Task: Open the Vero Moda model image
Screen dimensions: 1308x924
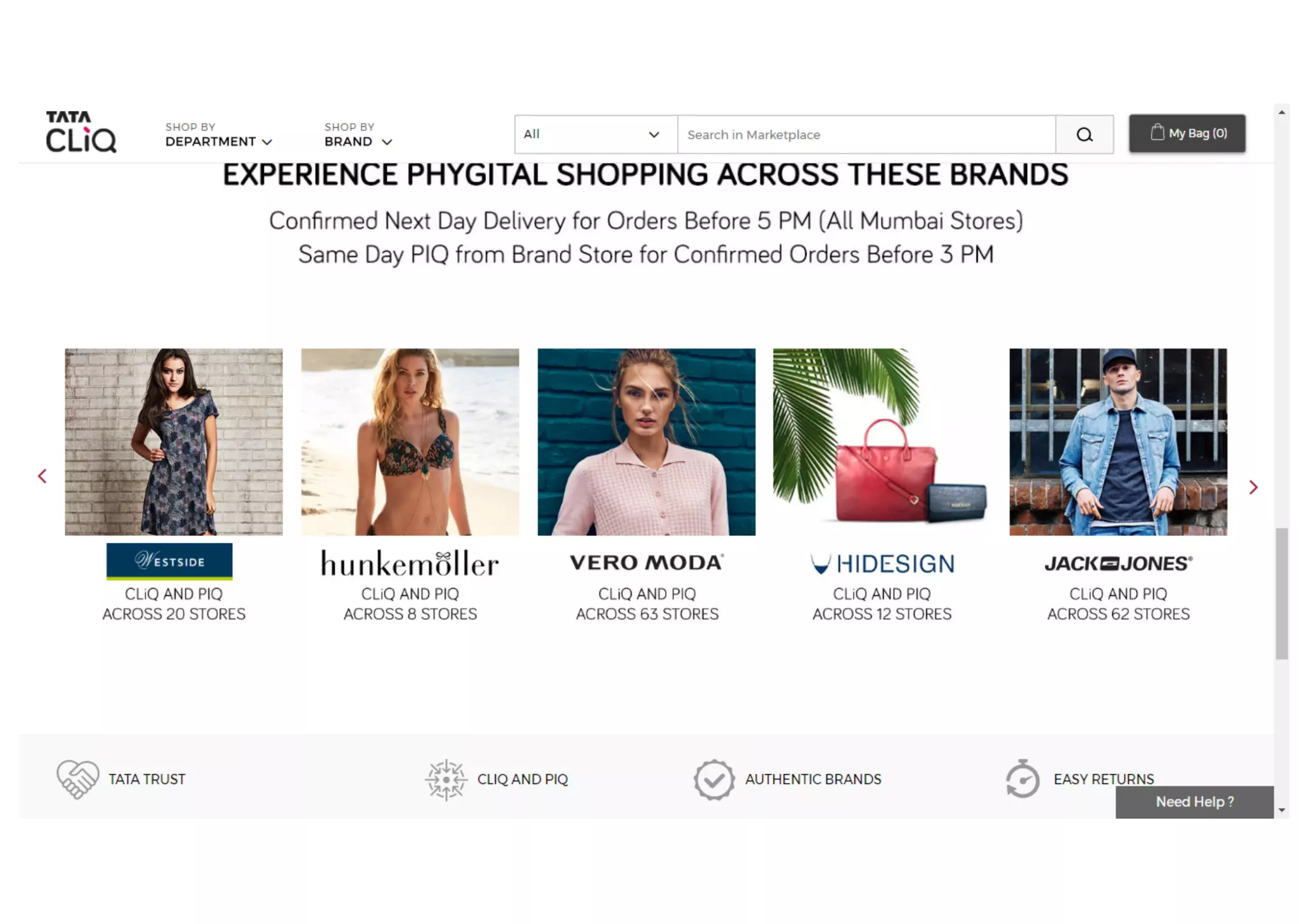Action: tap(646, 442)
